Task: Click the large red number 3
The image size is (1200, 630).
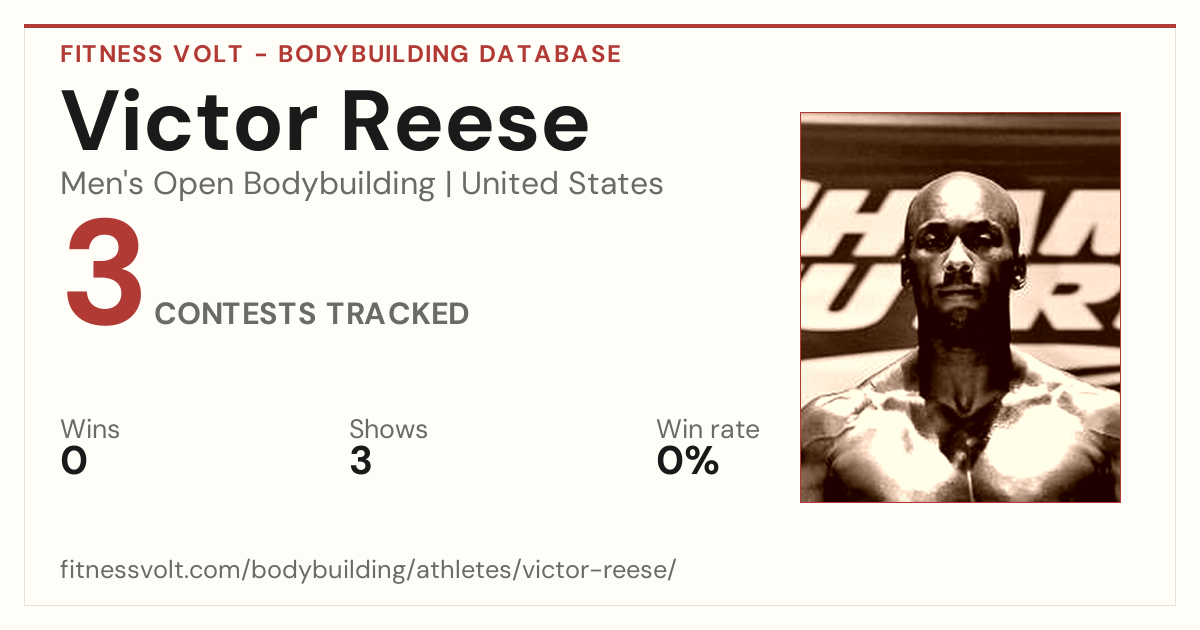Action: (x=104, y=275)
